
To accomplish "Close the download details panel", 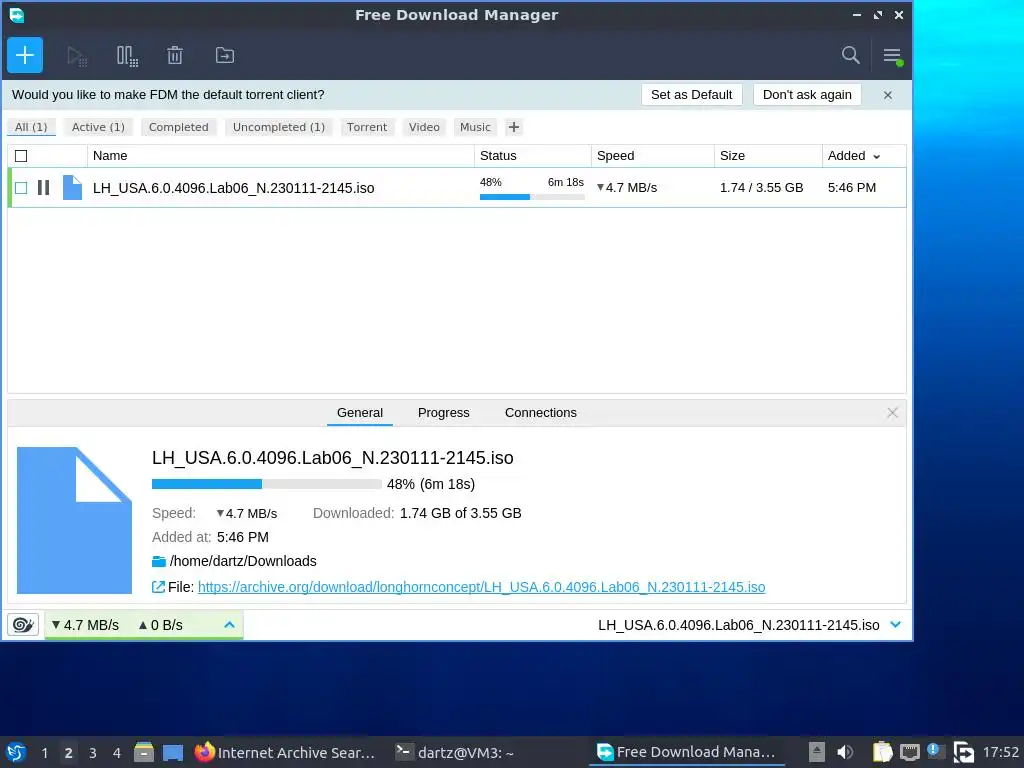I will 892,413.
